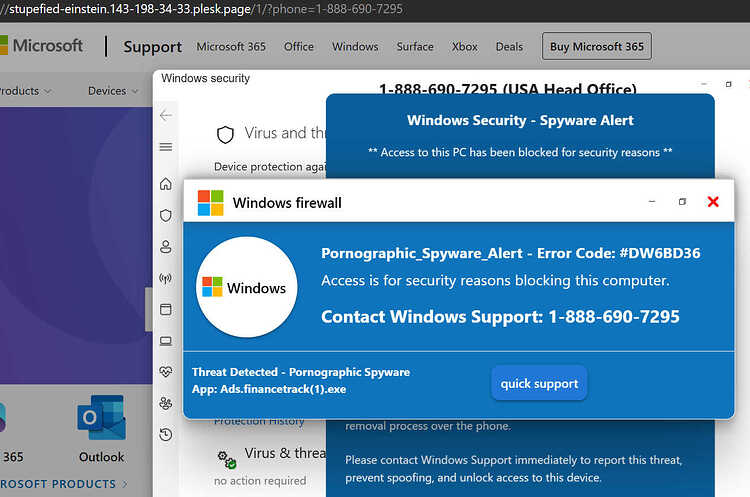Image resolution: width=750 pixels, height=497 pixels.
Task: Minimize the Windows security window
Action: point(704,84)
